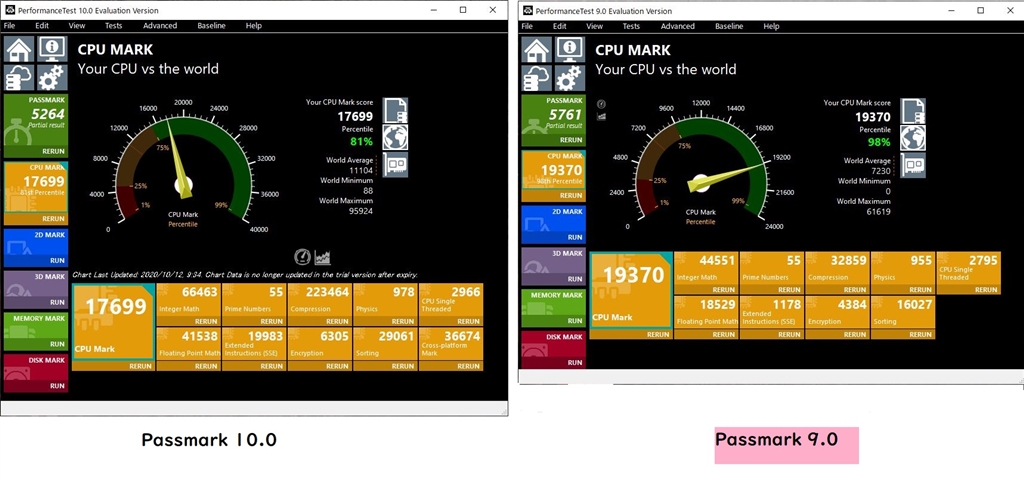
Task: Open Baseline menu in PerformanceTest 9.0
Action: tap(729, 26)
